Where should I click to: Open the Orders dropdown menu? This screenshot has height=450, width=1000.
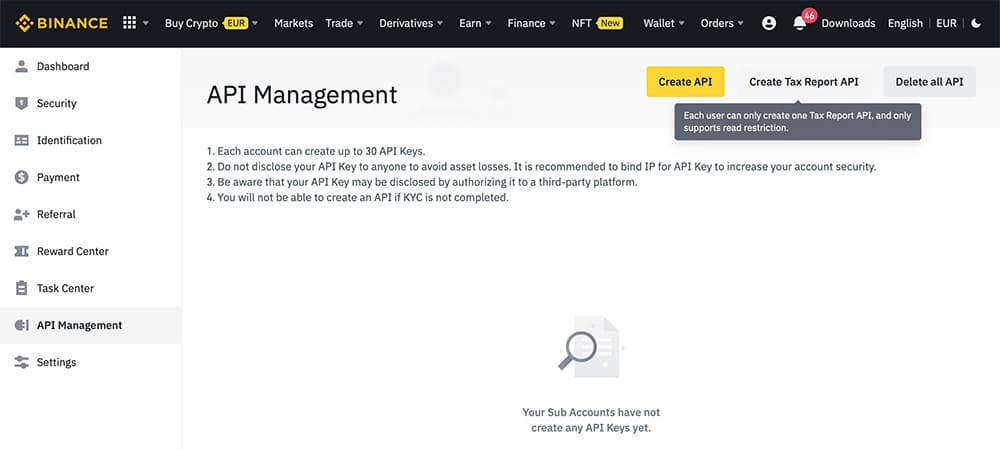click(x=722, y=23)
